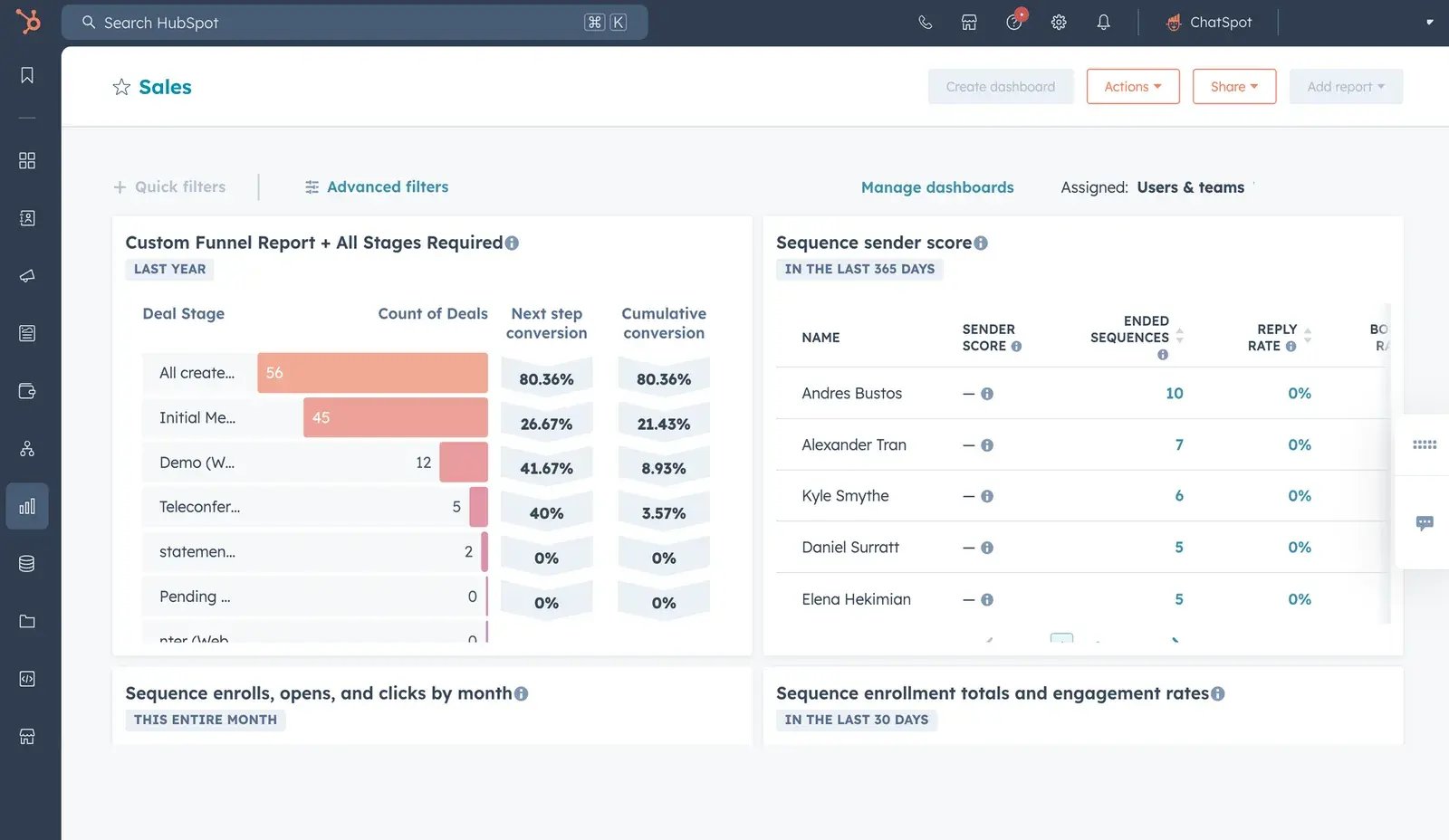Open ChatSpot from the top bar
This screenshot has height=840, width=1449.
1209,23
